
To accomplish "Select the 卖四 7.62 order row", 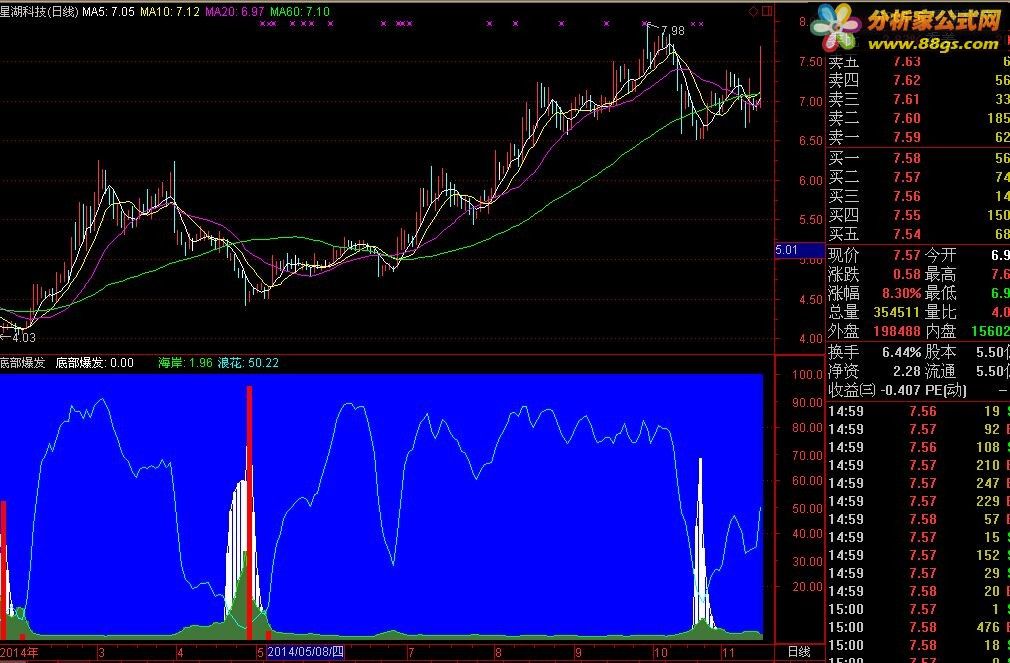I will (919, 81).
